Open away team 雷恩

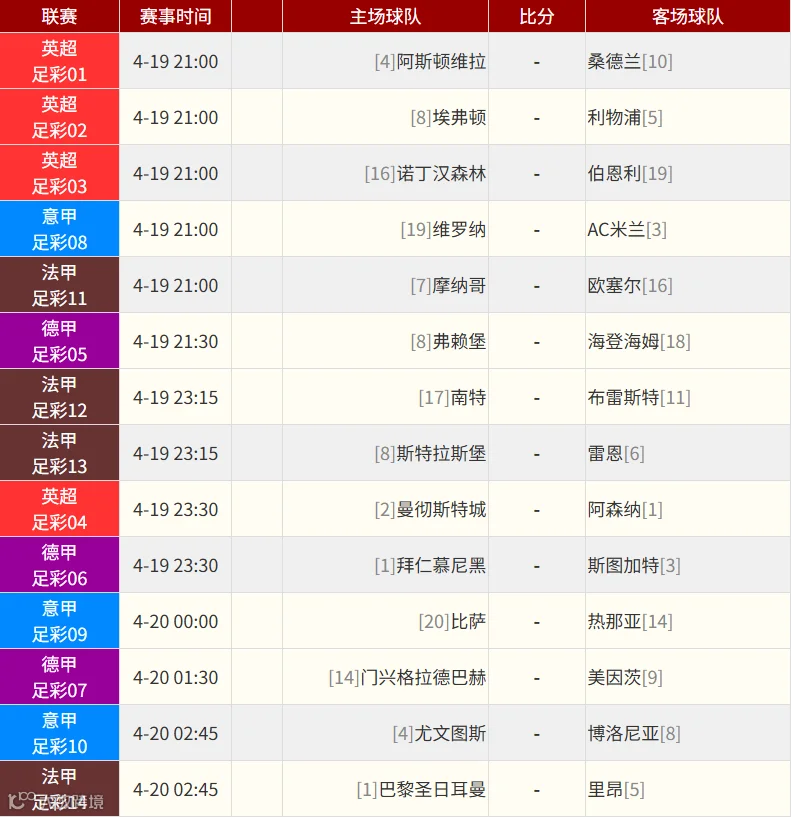pos(605,453)
